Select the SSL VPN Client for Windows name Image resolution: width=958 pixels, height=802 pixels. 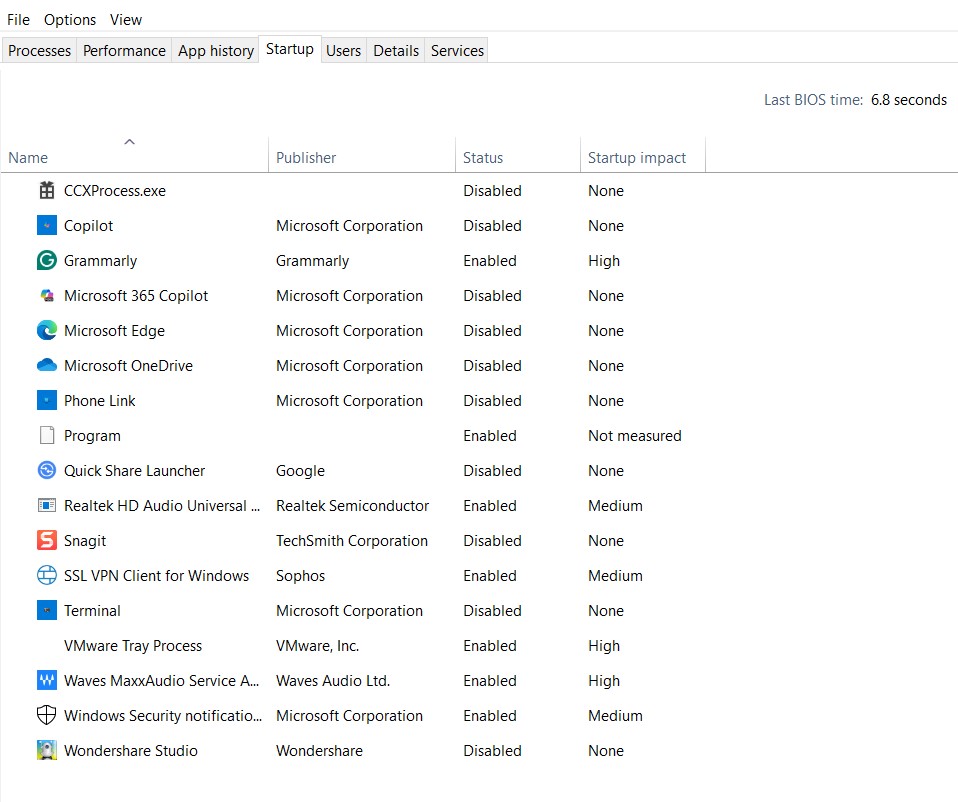click(156, 576)
